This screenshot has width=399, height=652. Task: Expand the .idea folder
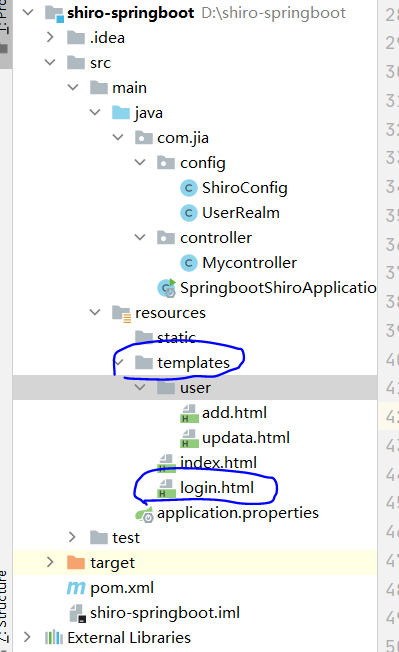pos(50,37)
